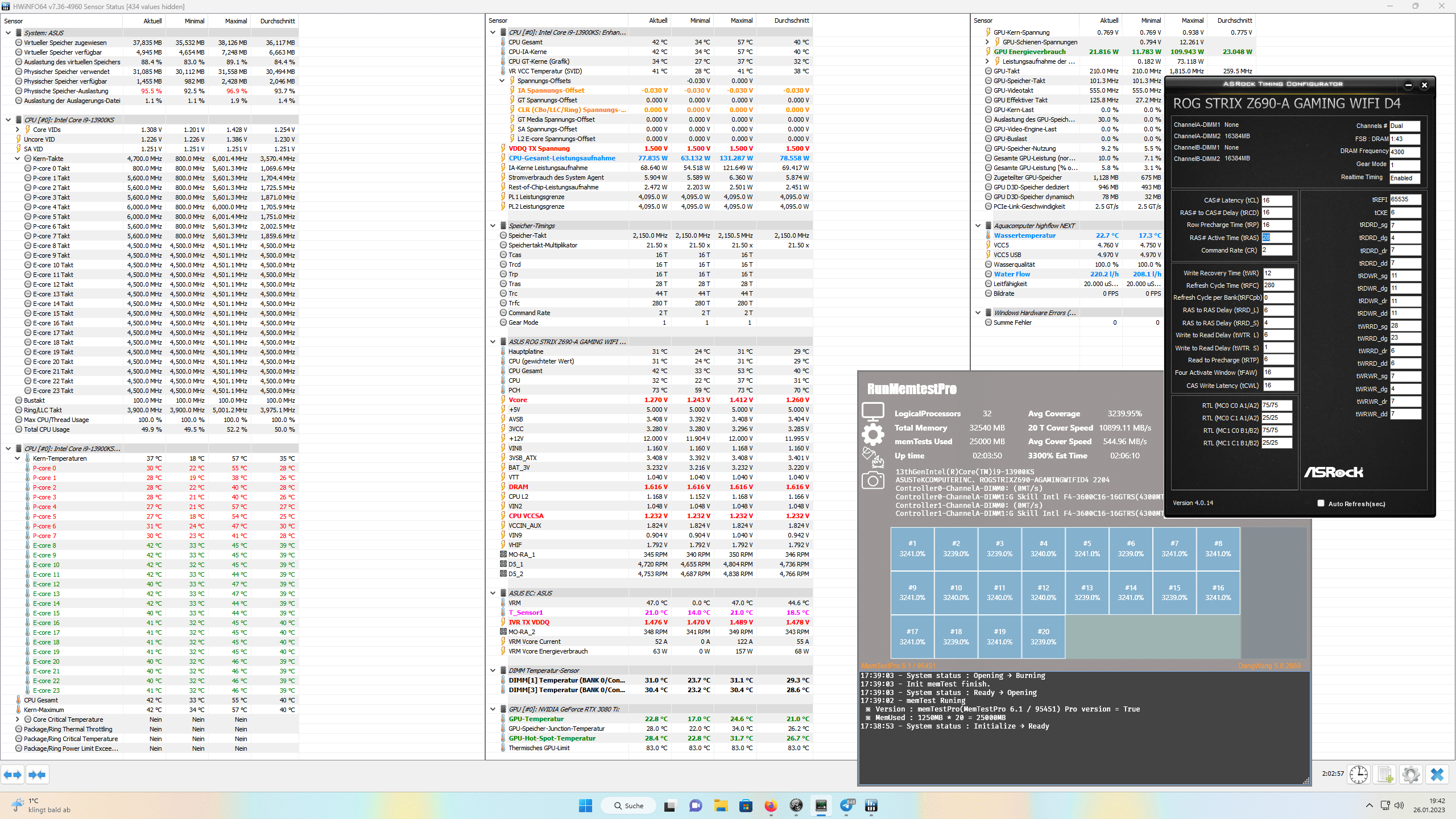Collapse the Kern-Temperaturen tree
Image resolution: width=1456 pixels, height=819 pixels.
click(18, 458)
